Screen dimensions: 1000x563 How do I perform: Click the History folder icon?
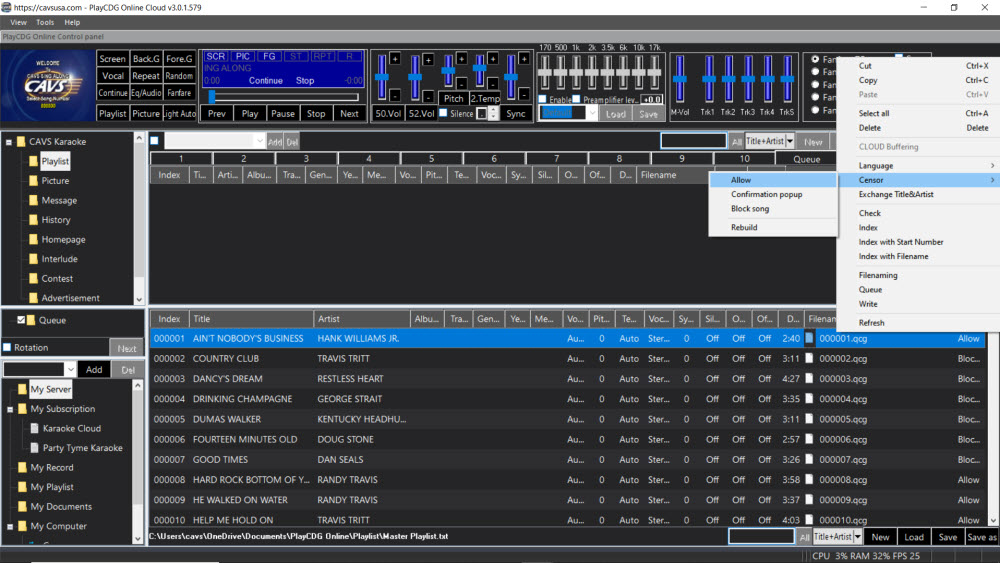click(33, 220)
